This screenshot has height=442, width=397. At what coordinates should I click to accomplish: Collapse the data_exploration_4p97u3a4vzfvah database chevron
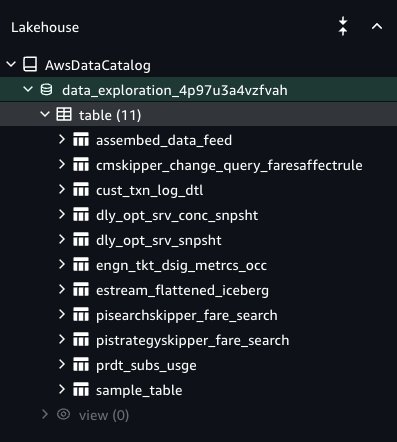coord(28,89)
